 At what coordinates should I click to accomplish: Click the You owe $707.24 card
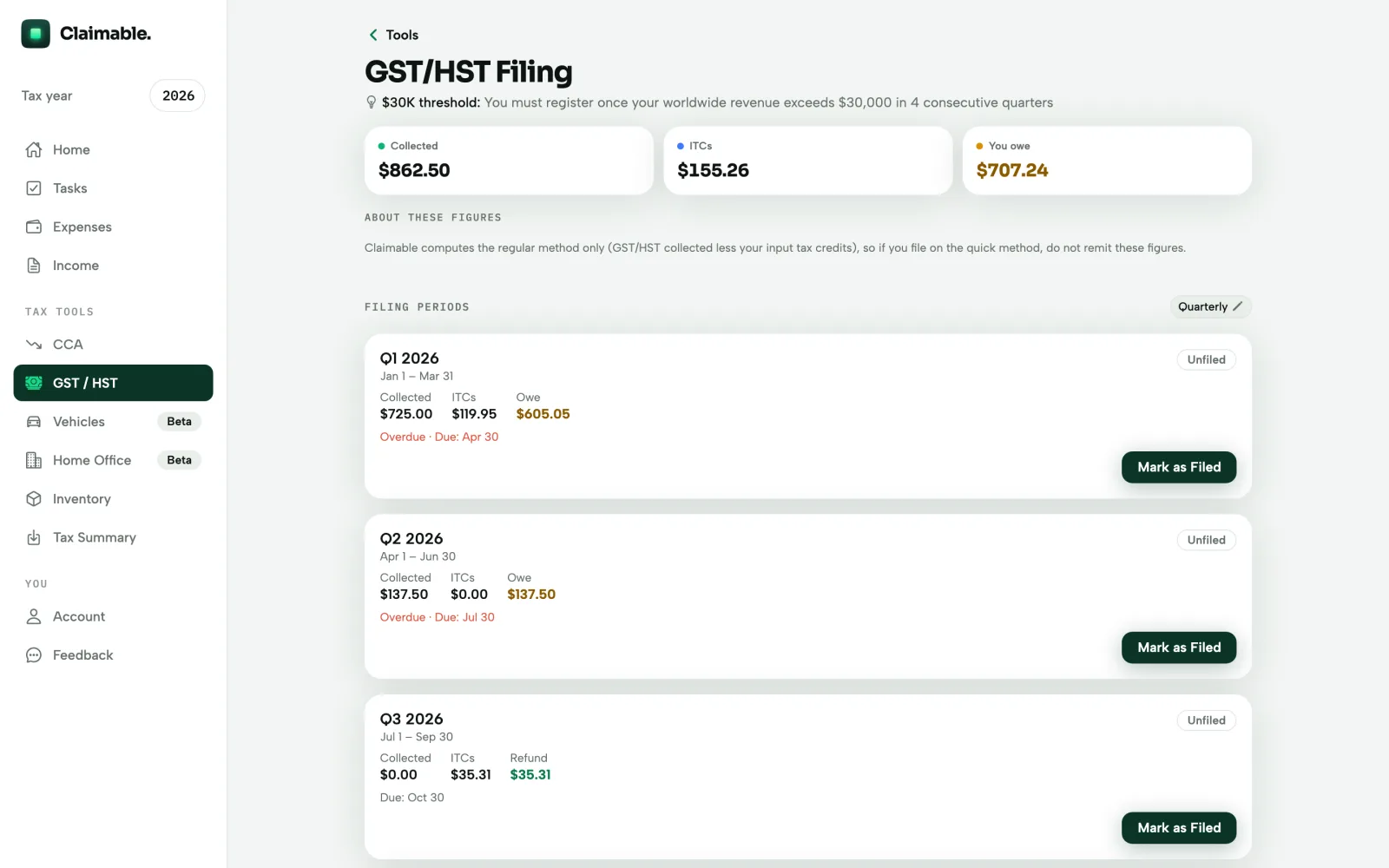(1107, 161)
